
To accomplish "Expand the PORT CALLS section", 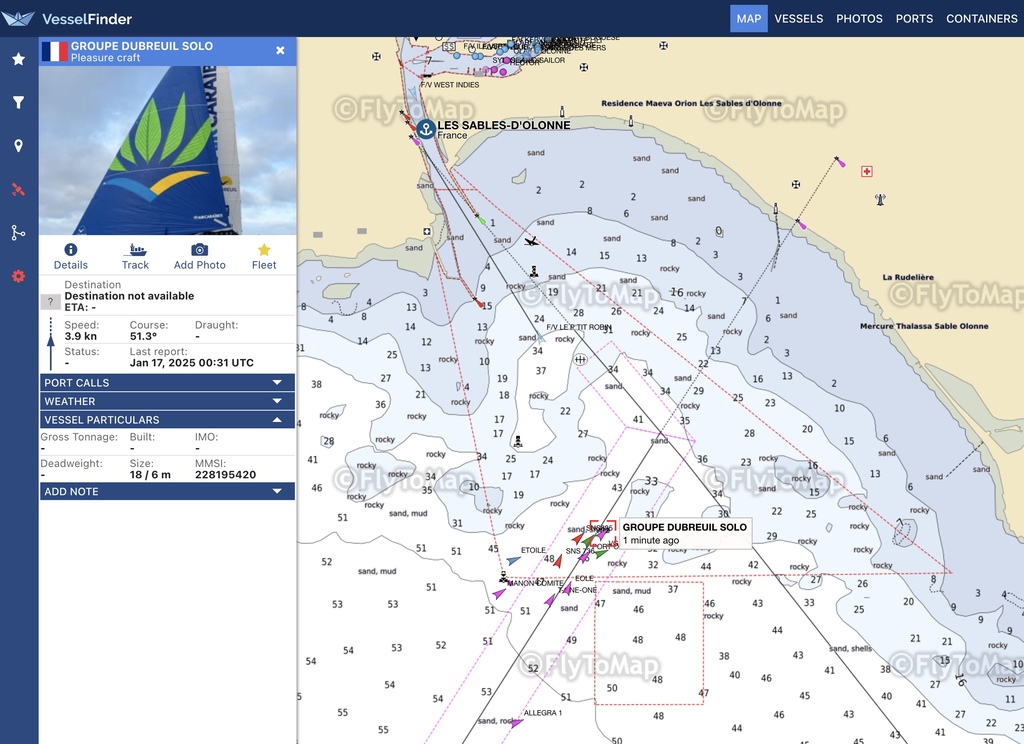I will tap(167, 383).
